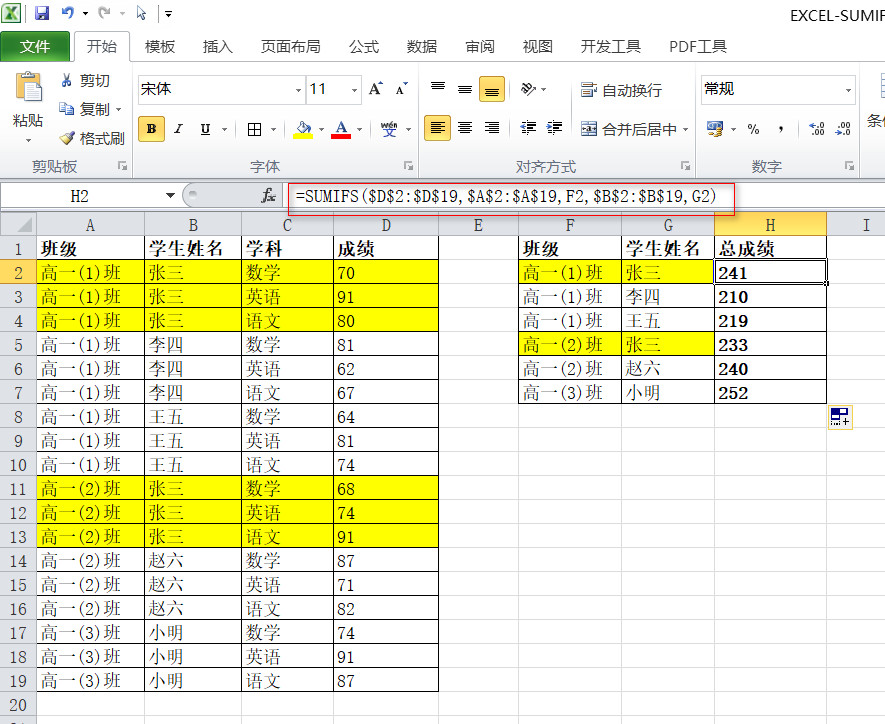Toggle left text alignment
Image resolution: width=885 pixels, height=724 pixels.
click(437, 128)
